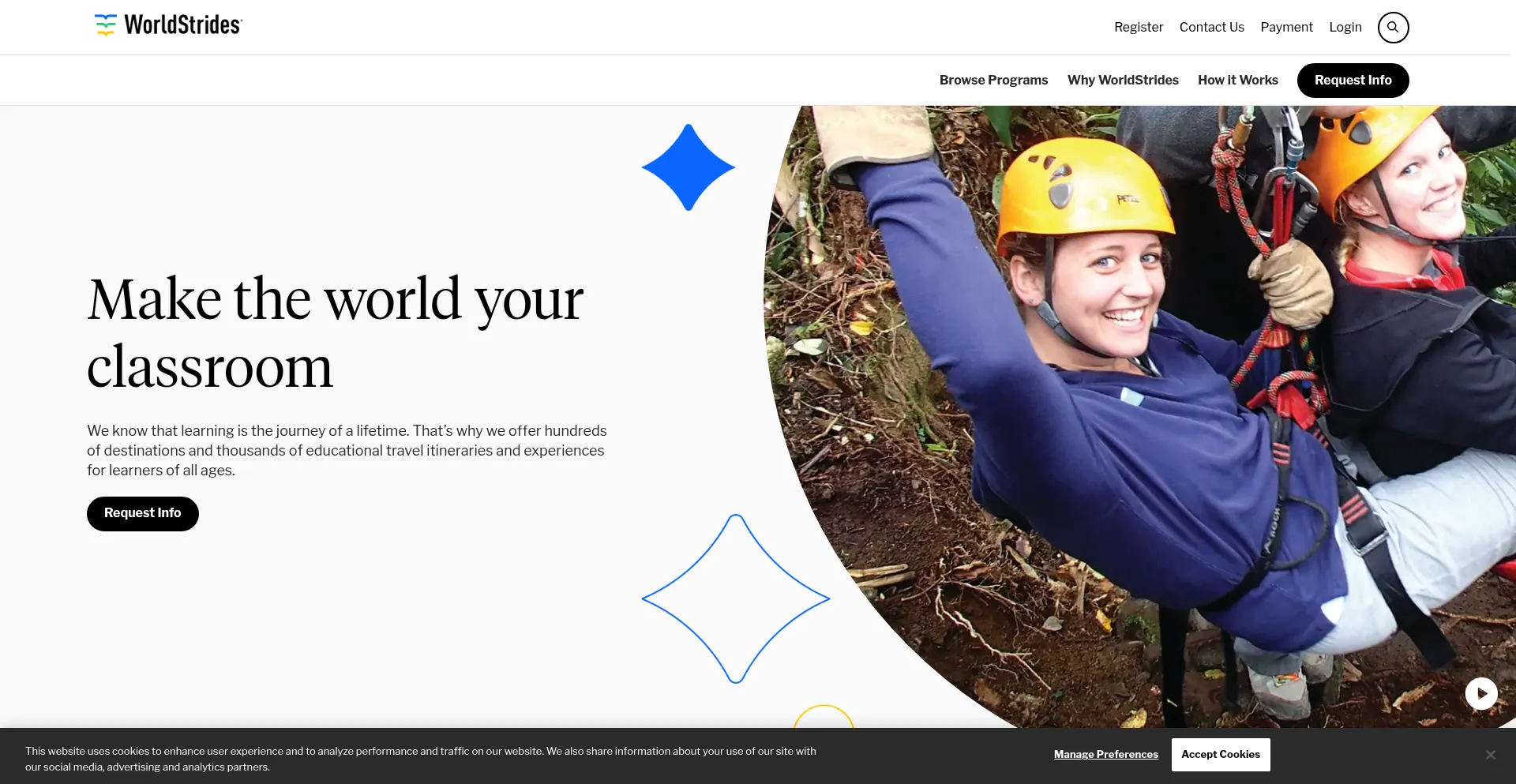The height and width of the screenshot is (784, 1516).
Task: Open the search magnifier icon
Action: click(x=1393, y=27)
